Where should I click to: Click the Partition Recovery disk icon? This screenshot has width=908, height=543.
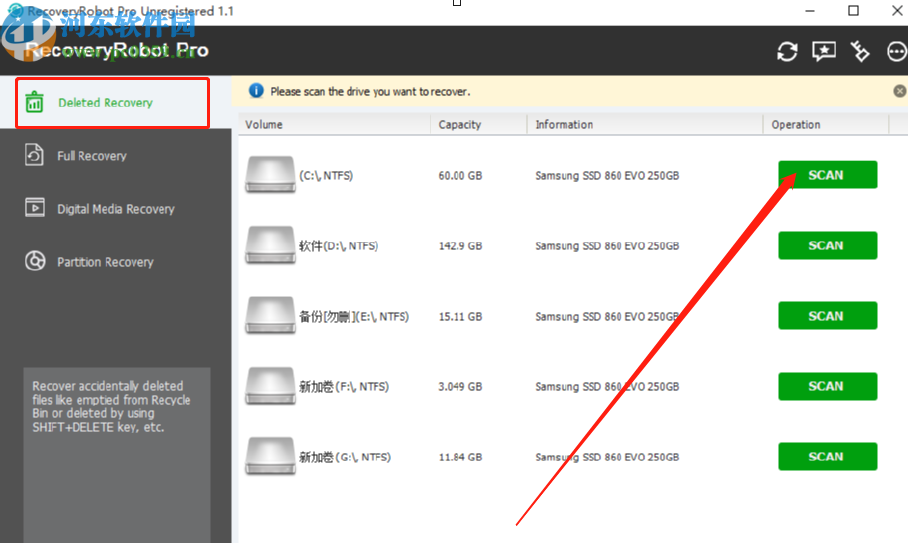click(35, 261)
